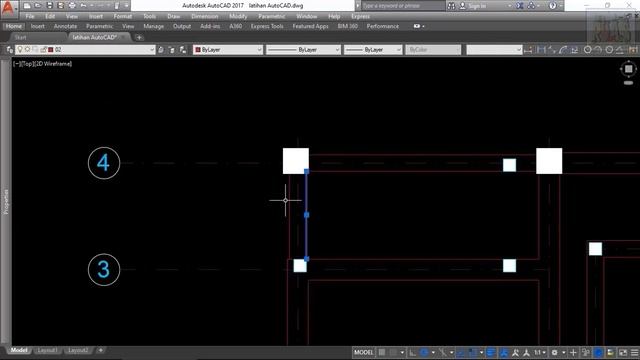Click the Help question mark icon
This screenshot has height=360, width=640.
552,6
